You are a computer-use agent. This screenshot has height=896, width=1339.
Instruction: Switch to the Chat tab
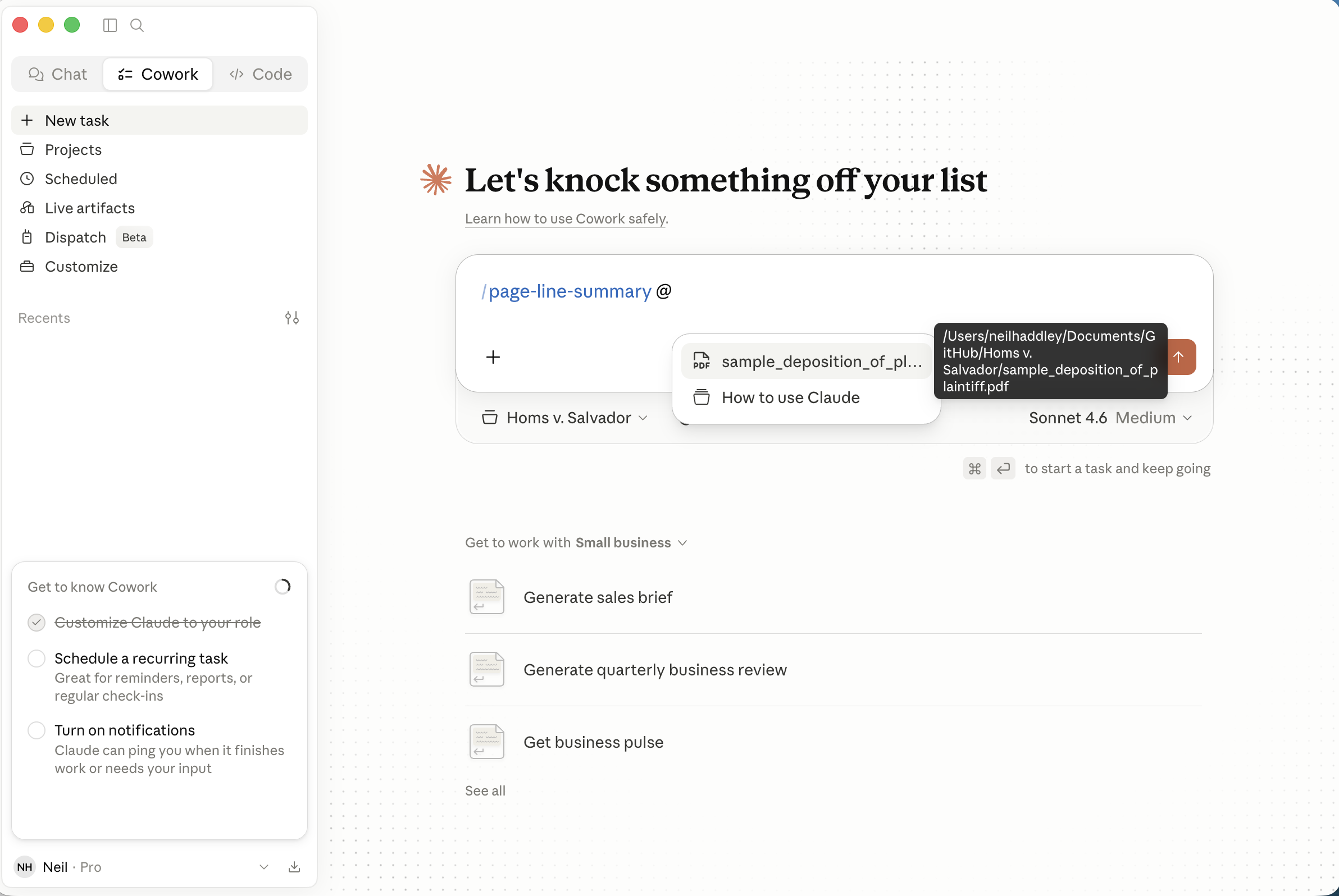pyautogui.click(x=58, y=74)
